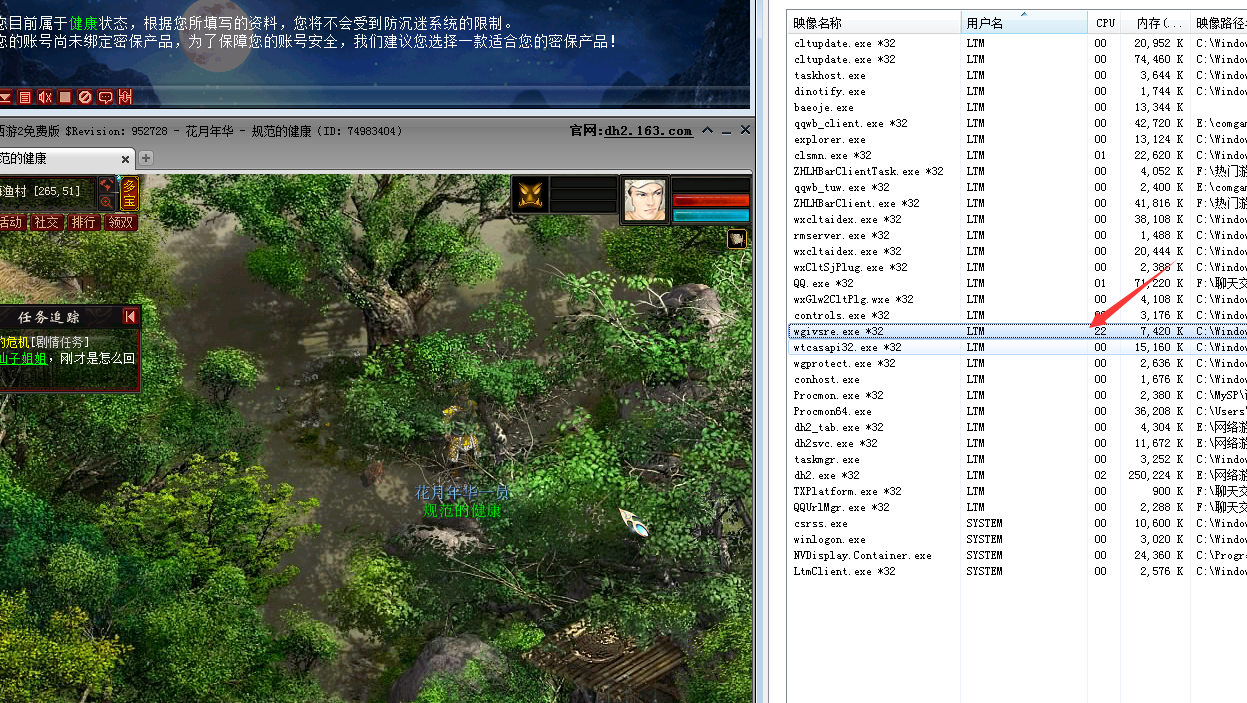
Task: Sort processes by 内存 column header
Action: point(1156,23)
